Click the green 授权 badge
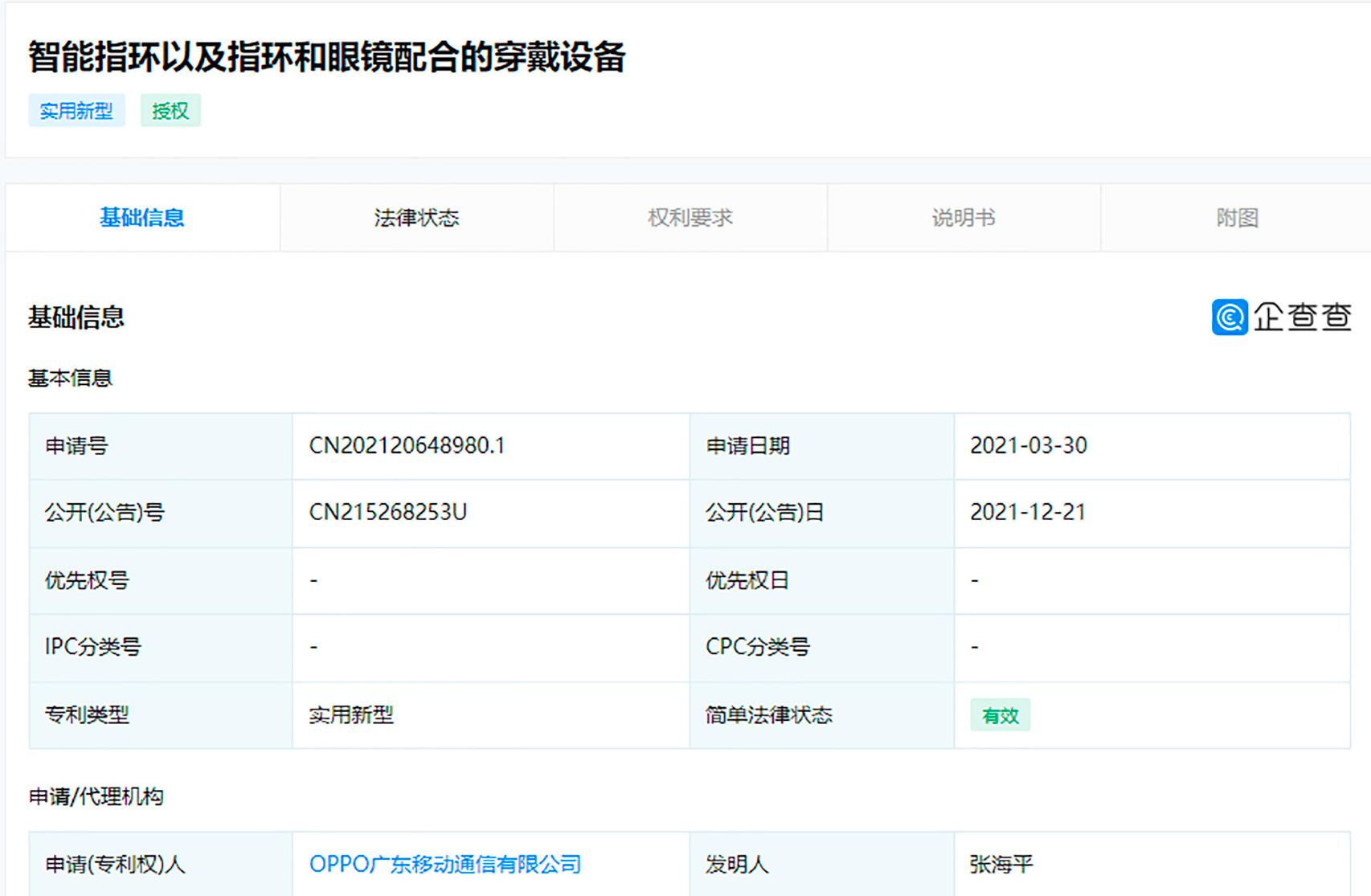 [169, 112]
